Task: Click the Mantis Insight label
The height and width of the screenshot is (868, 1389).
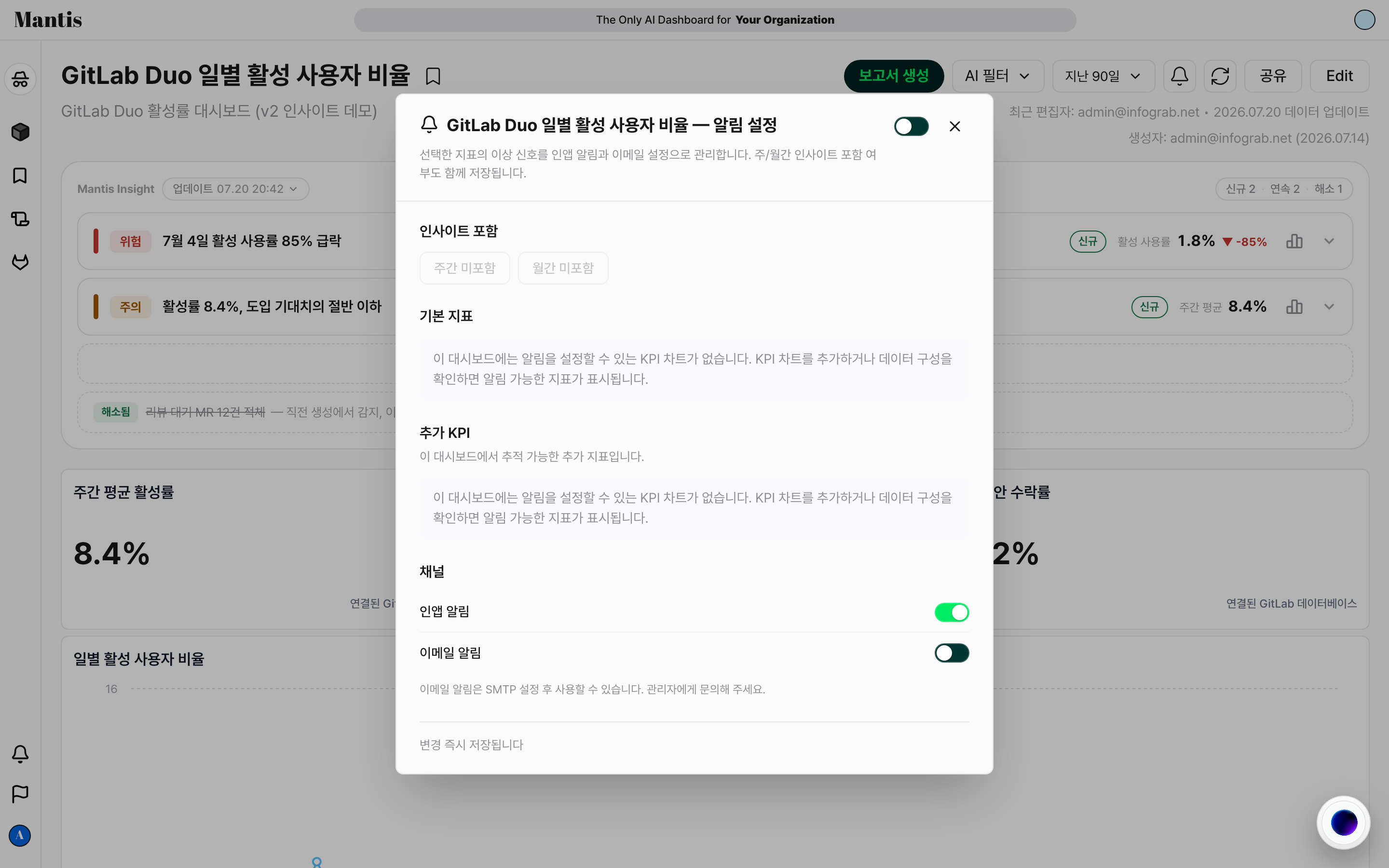Action: [x=115, y=189]
